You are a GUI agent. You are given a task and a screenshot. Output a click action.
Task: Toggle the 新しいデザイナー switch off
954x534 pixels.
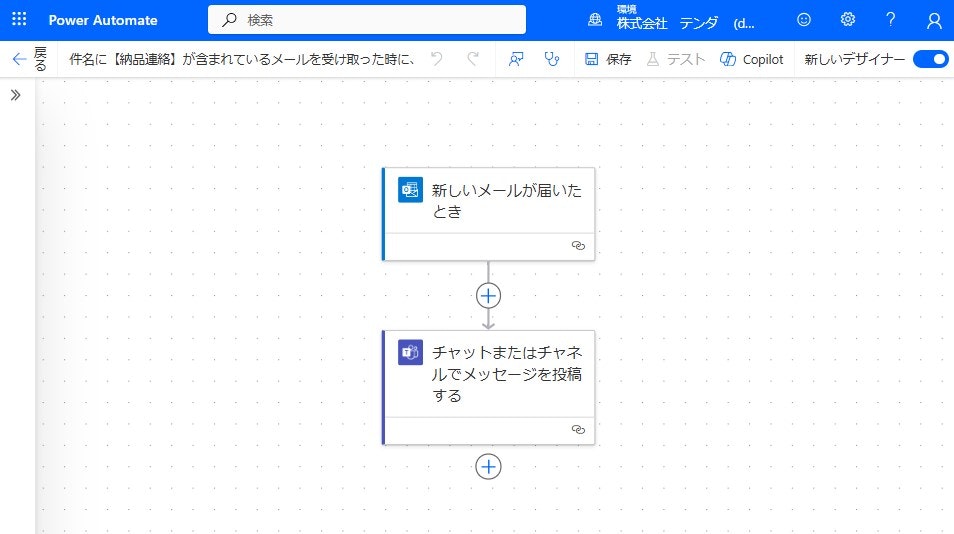click(930, 59)
